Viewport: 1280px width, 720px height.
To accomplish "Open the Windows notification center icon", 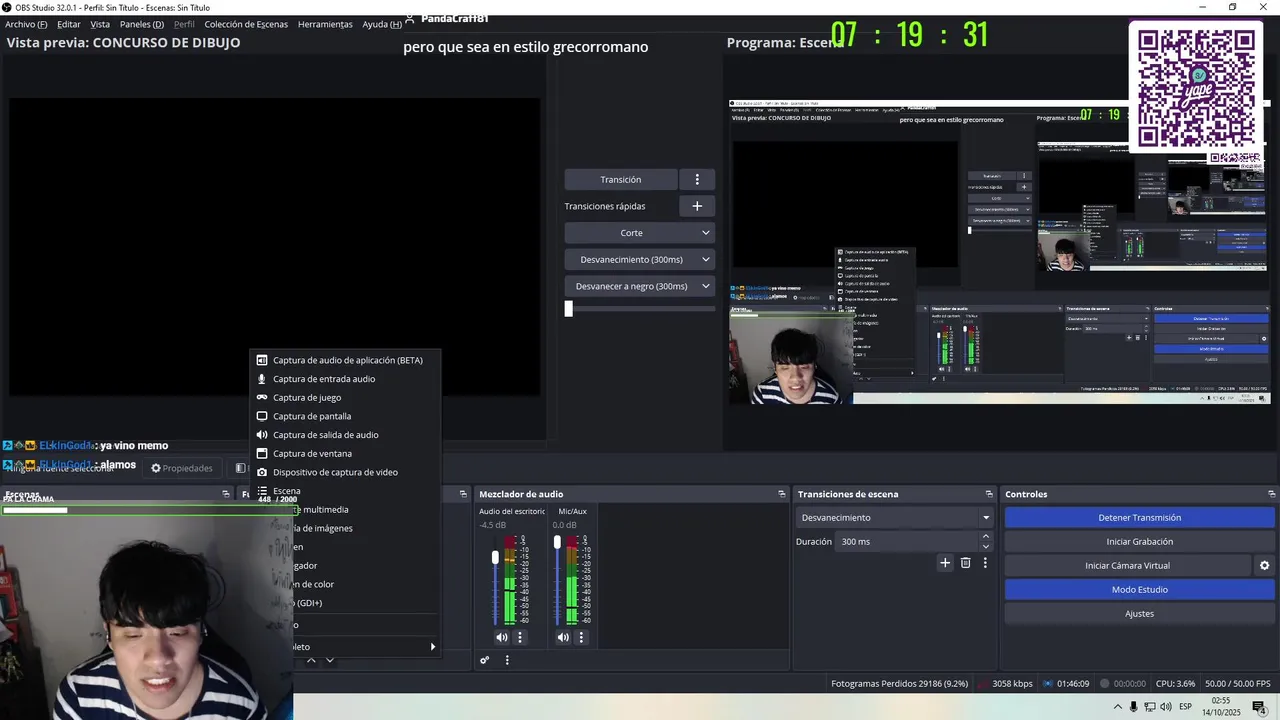I will (1259, 707).
